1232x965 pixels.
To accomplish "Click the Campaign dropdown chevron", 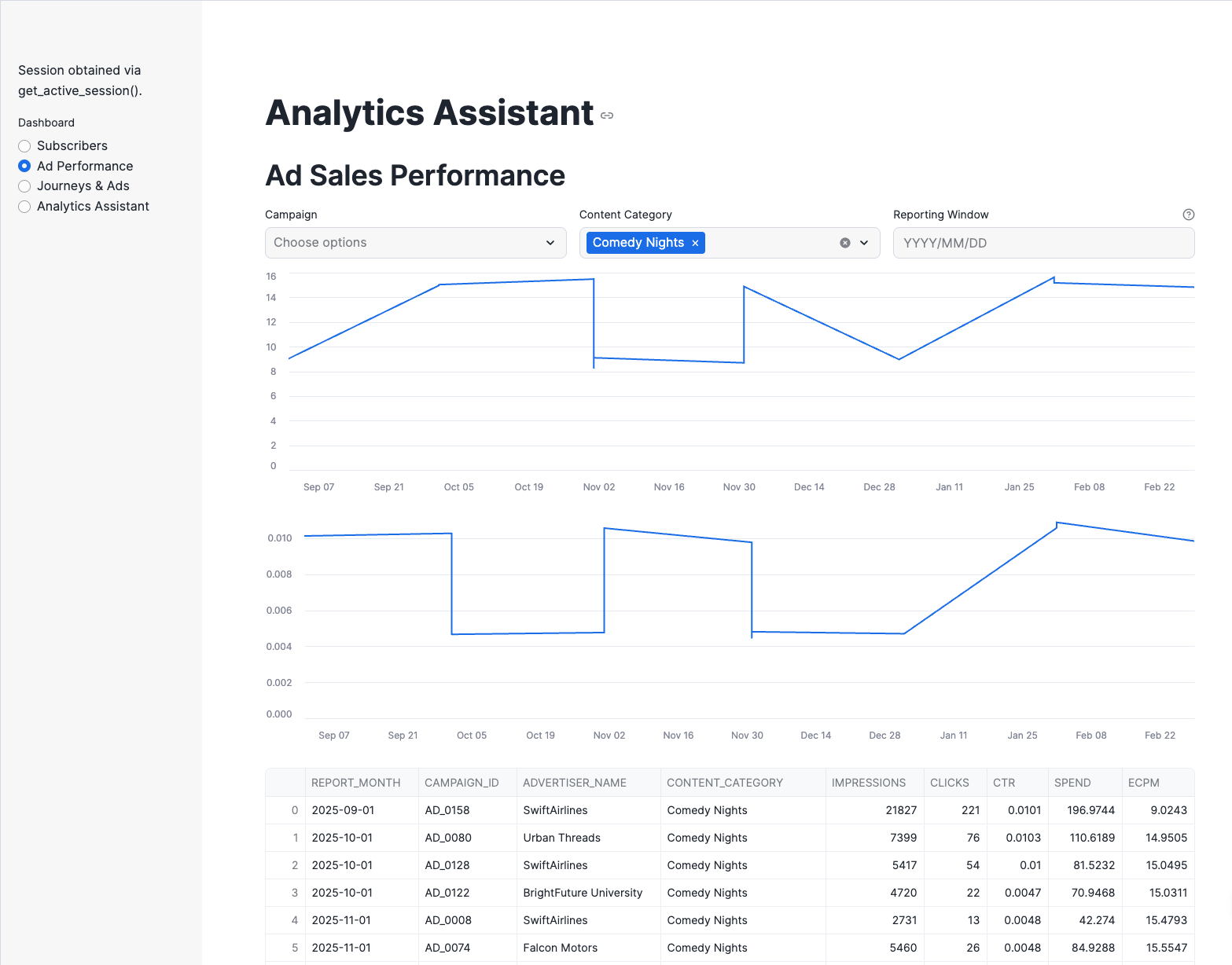I will 550,243.
